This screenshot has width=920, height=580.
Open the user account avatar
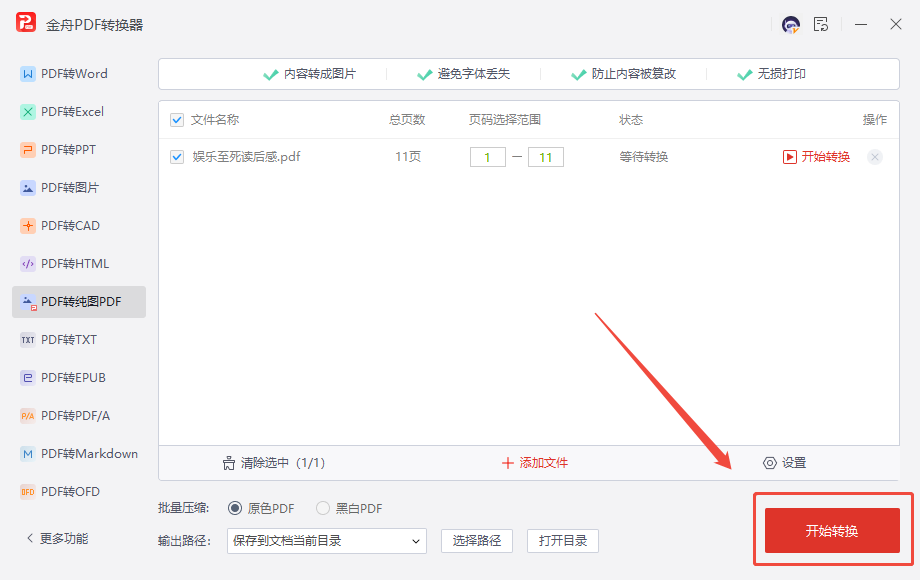click(x=790, y=25)
